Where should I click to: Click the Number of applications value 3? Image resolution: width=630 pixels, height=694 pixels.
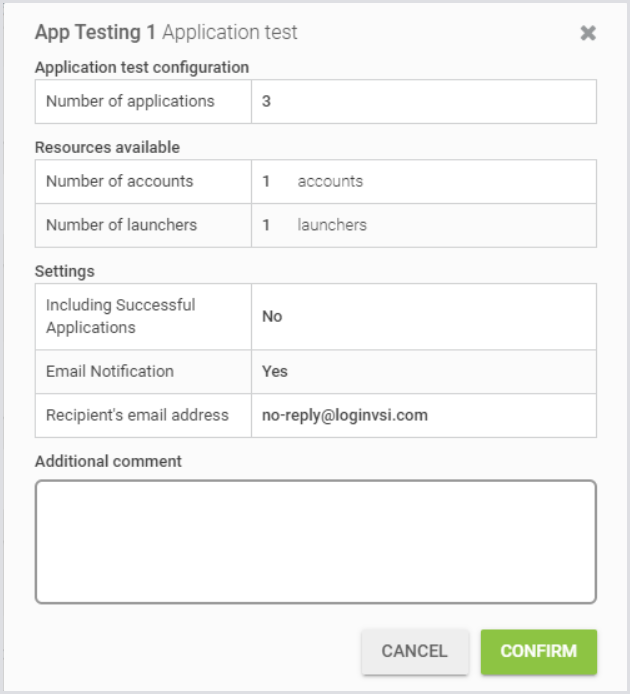267,101
